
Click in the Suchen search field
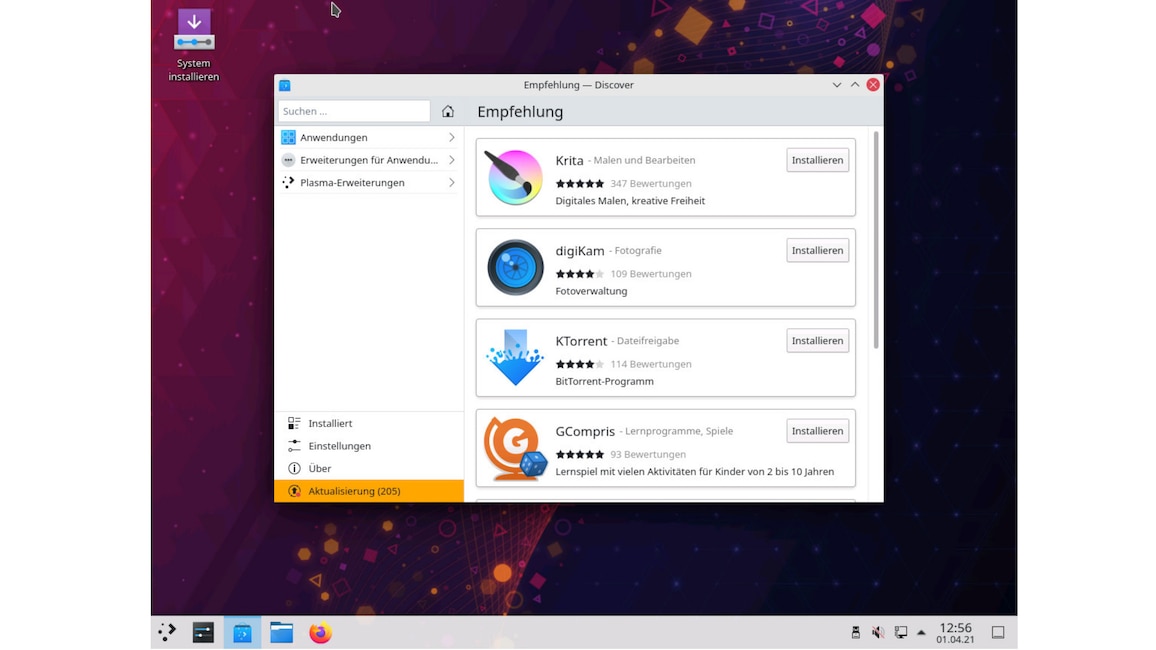[x=352, y=111]
